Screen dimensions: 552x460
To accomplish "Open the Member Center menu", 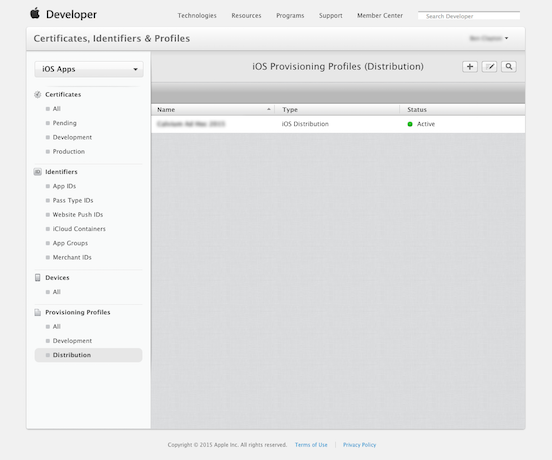I will pyautogui.click(x=380, y=15).
